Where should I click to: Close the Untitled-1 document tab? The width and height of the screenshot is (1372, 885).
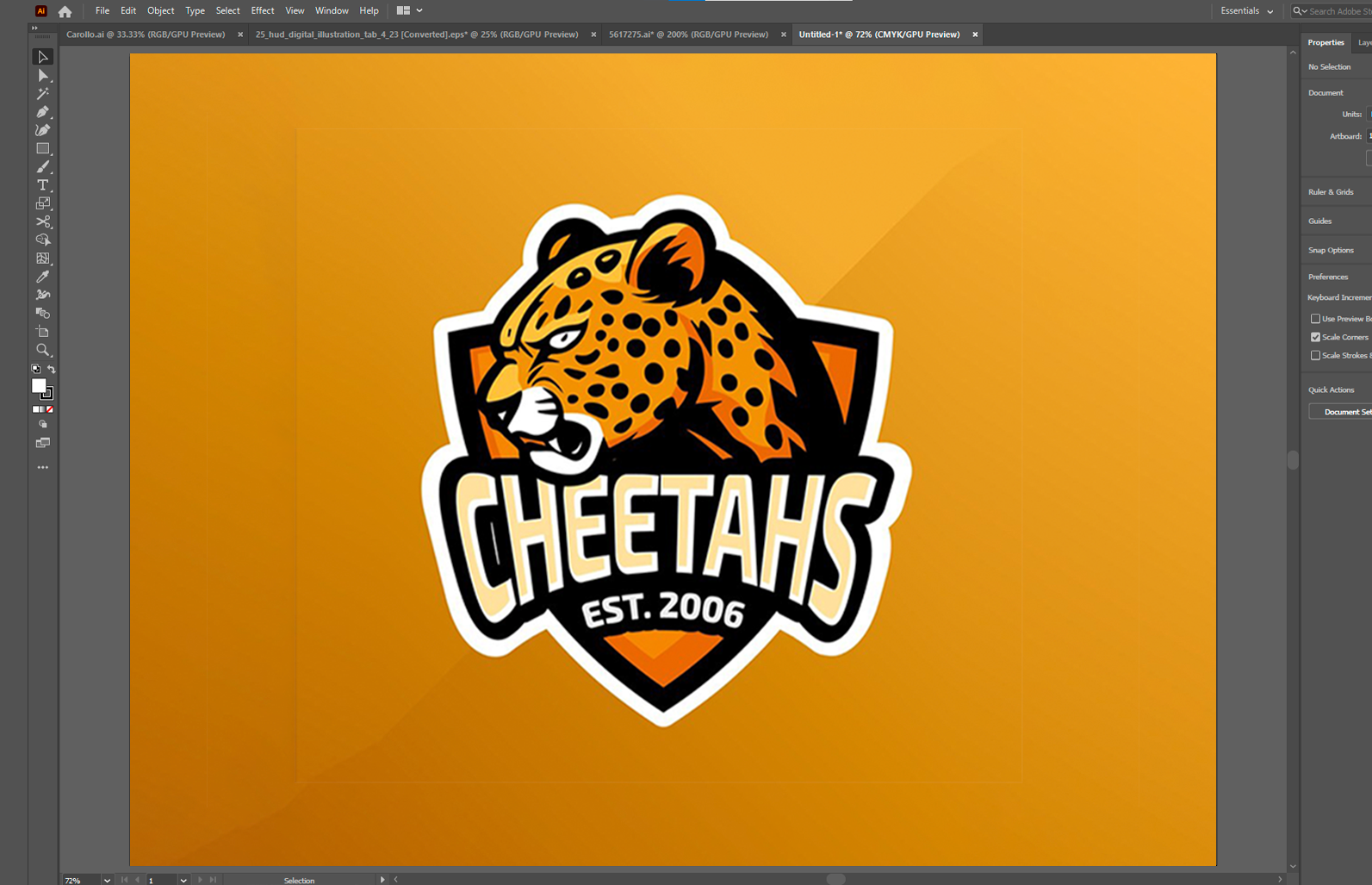[975, 34]
